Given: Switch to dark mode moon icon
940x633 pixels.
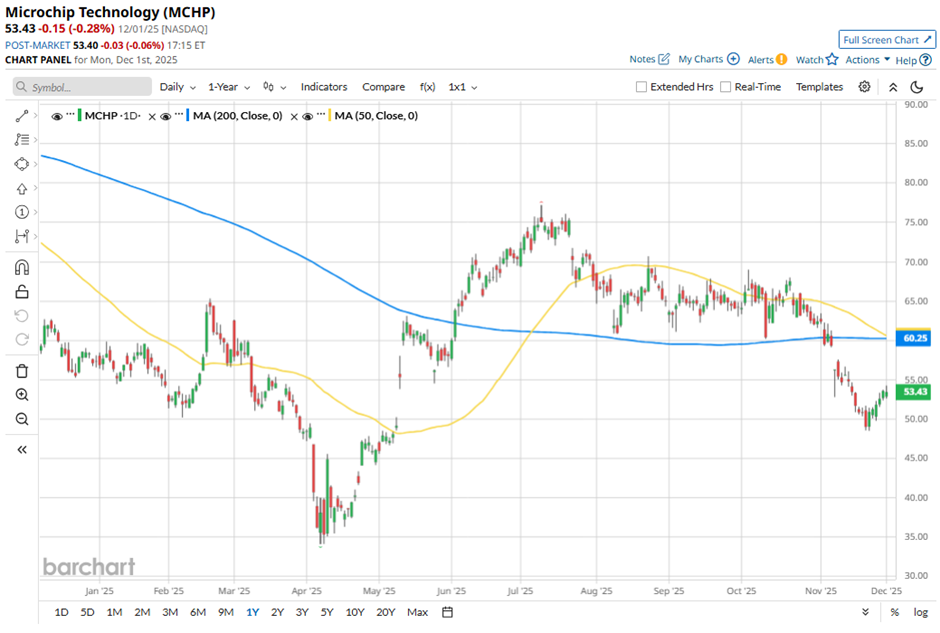Looking at the screenshot, I should (919, 87).
